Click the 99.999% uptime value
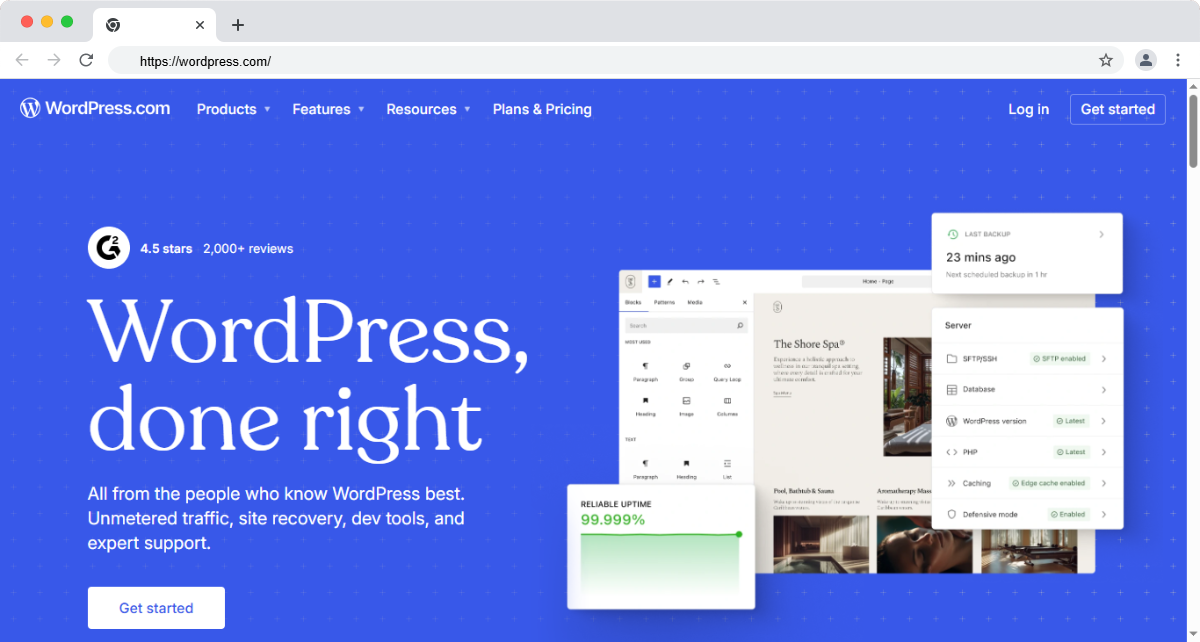Viewport: 1200px width, 642px height. point(613,520)
